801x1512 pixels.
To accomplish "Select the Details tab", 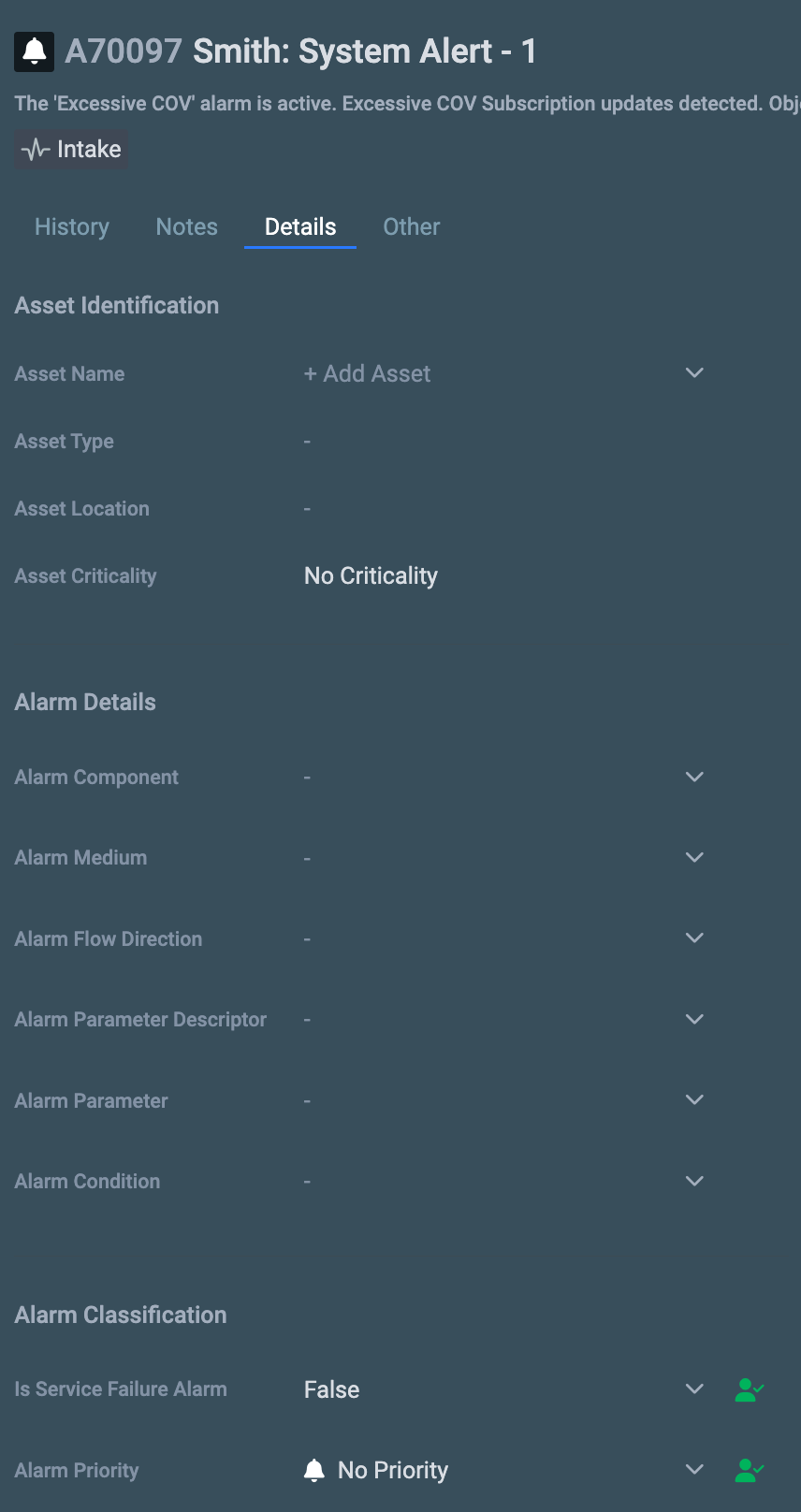I will click(300, 227).
